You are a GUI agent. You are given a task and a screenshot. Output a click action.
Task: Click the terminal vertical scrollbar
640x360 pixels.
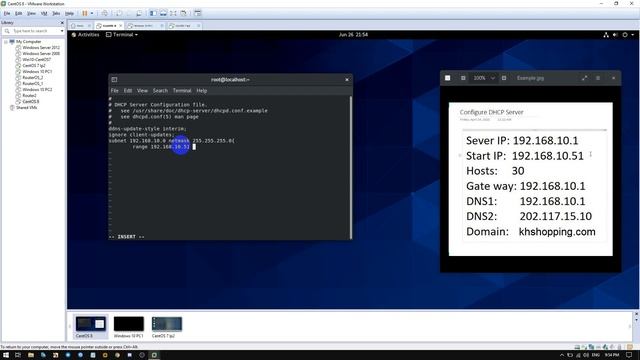tap(351, 167)
